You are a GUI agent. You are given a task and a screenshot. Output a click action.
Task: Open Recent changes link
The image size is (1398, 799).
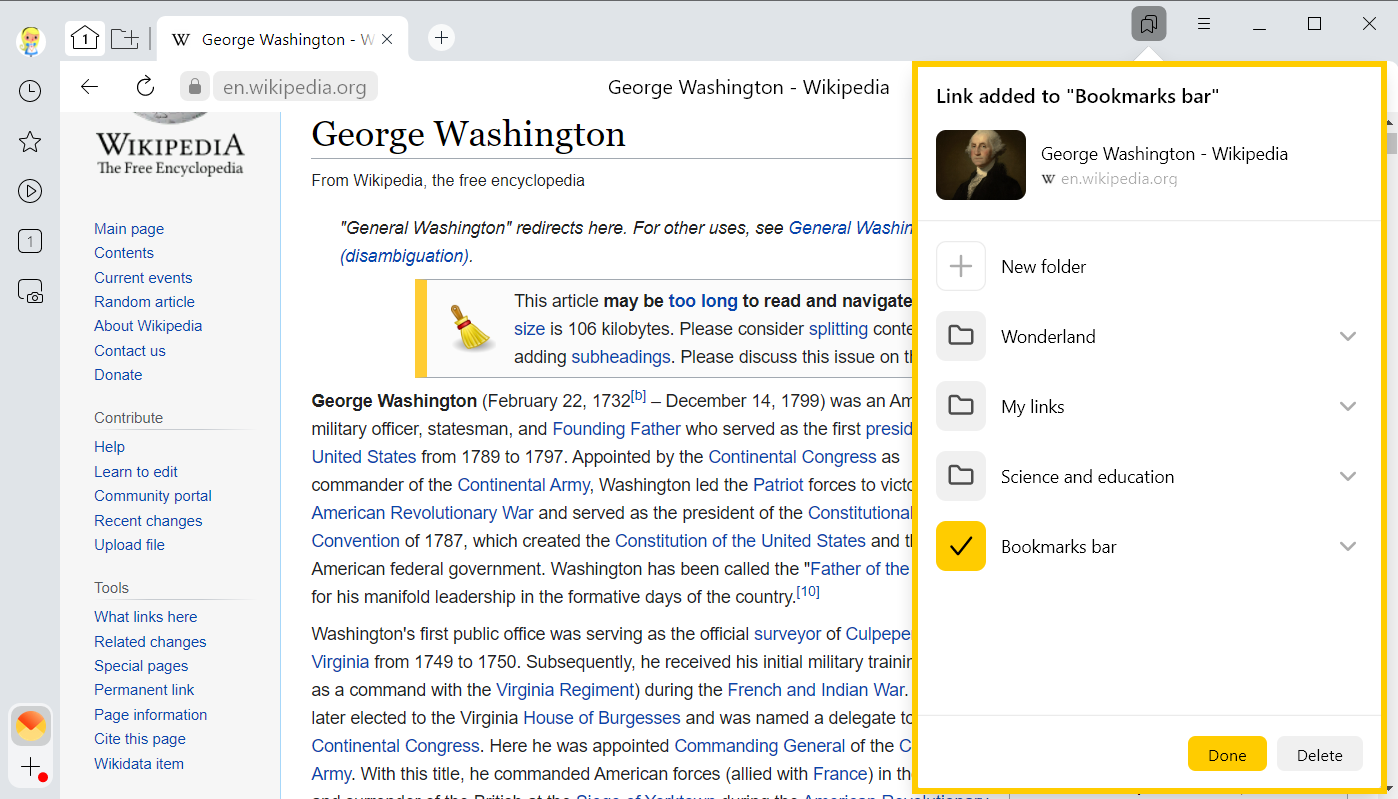(148, 521)
